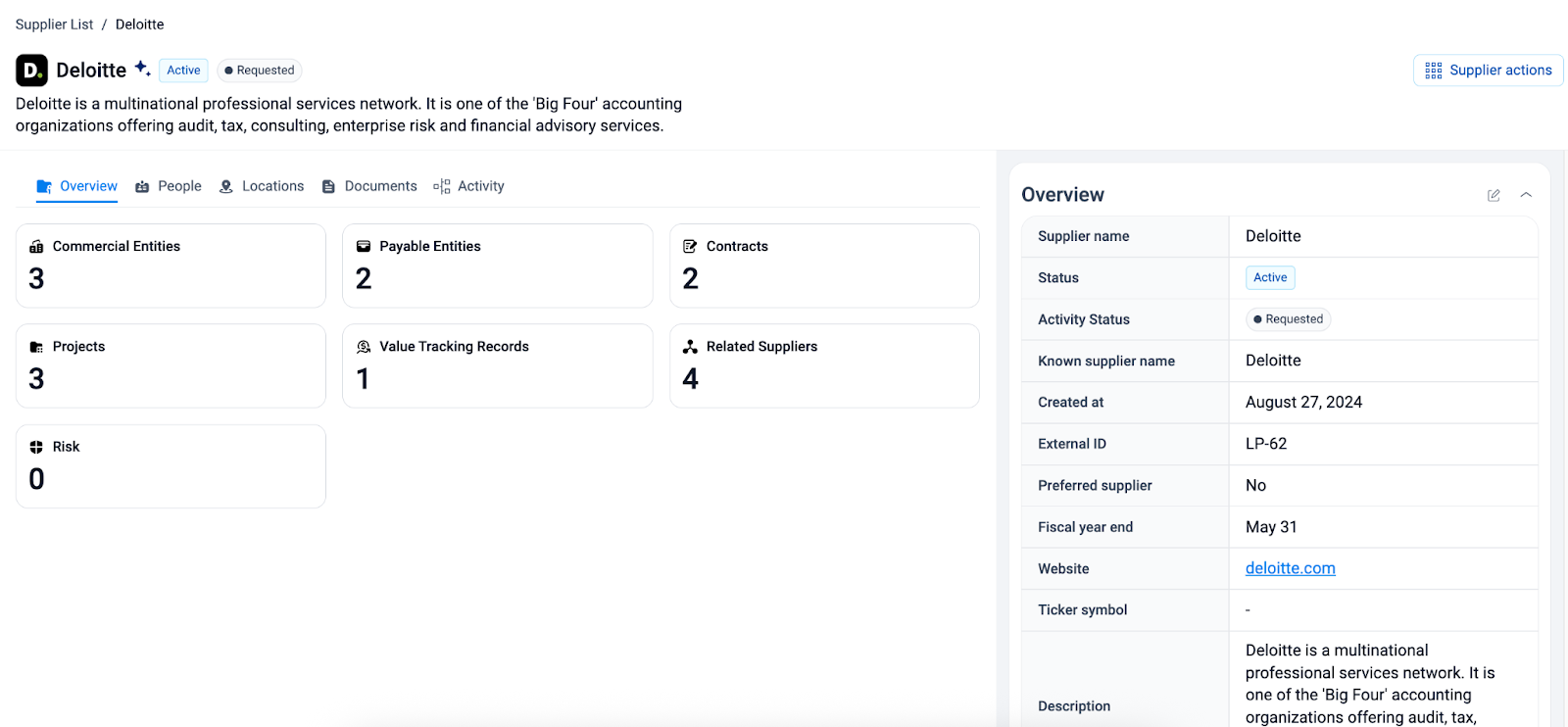
Task: Click the Deloitte logo icon
Action: pyautogui.click(x=31, y=71)
